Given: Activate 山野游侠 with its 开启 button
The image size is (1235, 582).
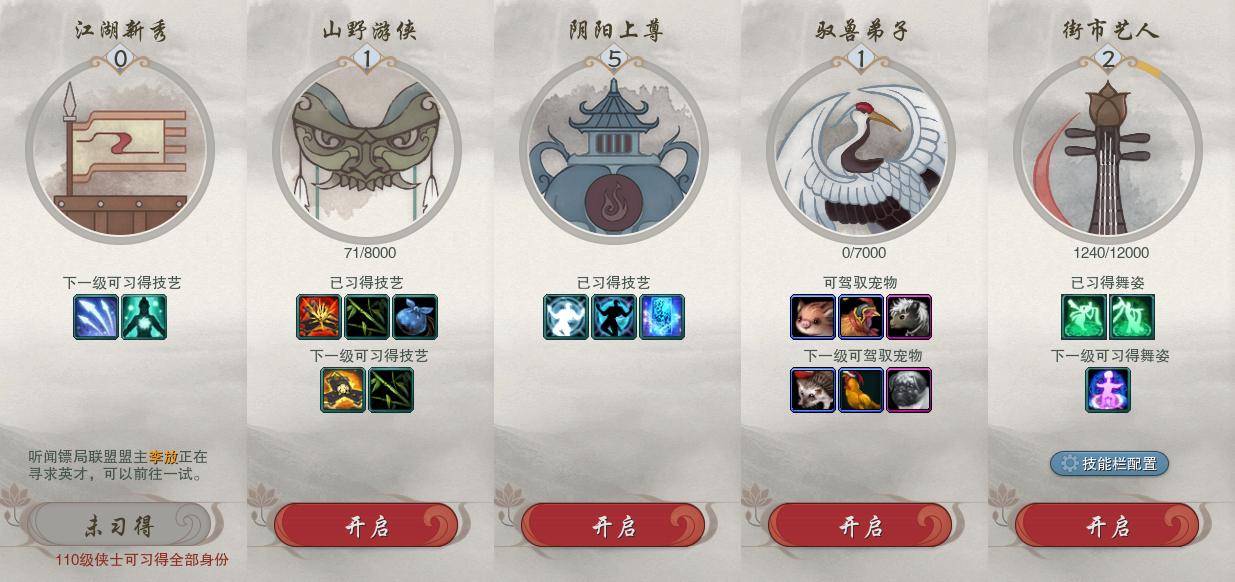Looking at the screenshot, I should (x=366, y=526).
